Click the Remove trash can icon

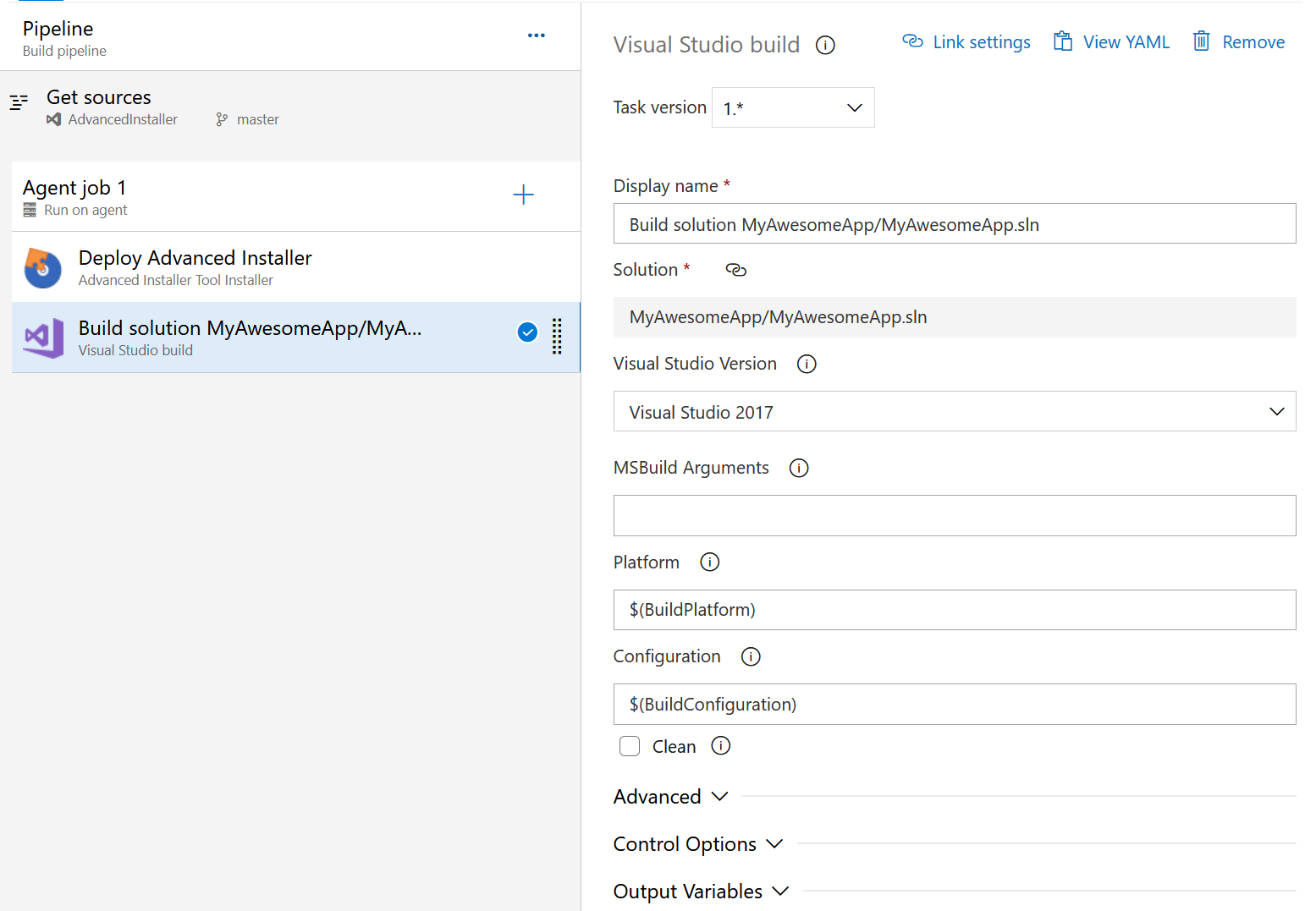click(1201, 41)
